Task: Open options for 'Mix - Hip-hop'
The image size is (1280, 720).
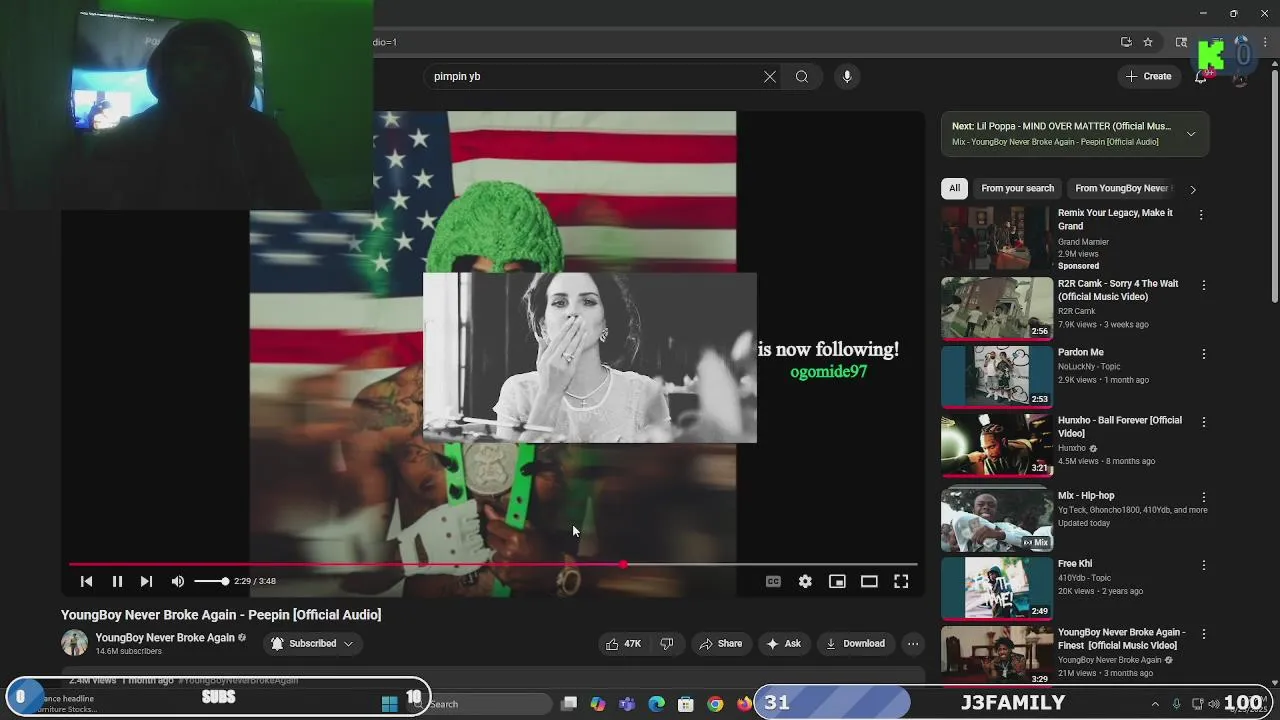Action: coord(1203,497)
